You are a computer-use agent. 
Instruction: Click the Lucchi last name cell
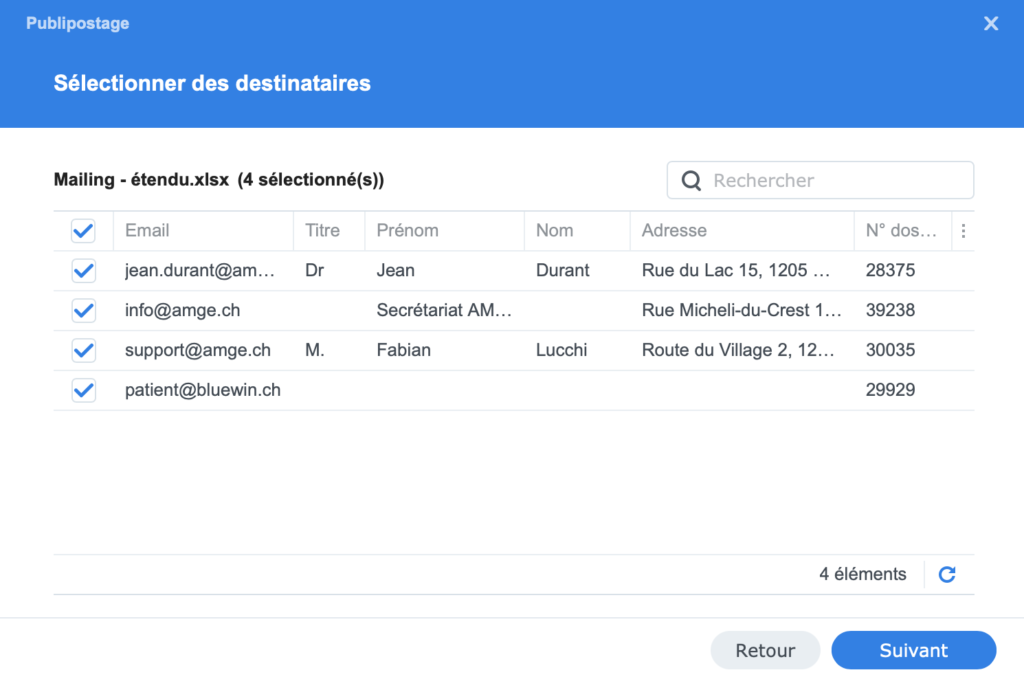561,350
